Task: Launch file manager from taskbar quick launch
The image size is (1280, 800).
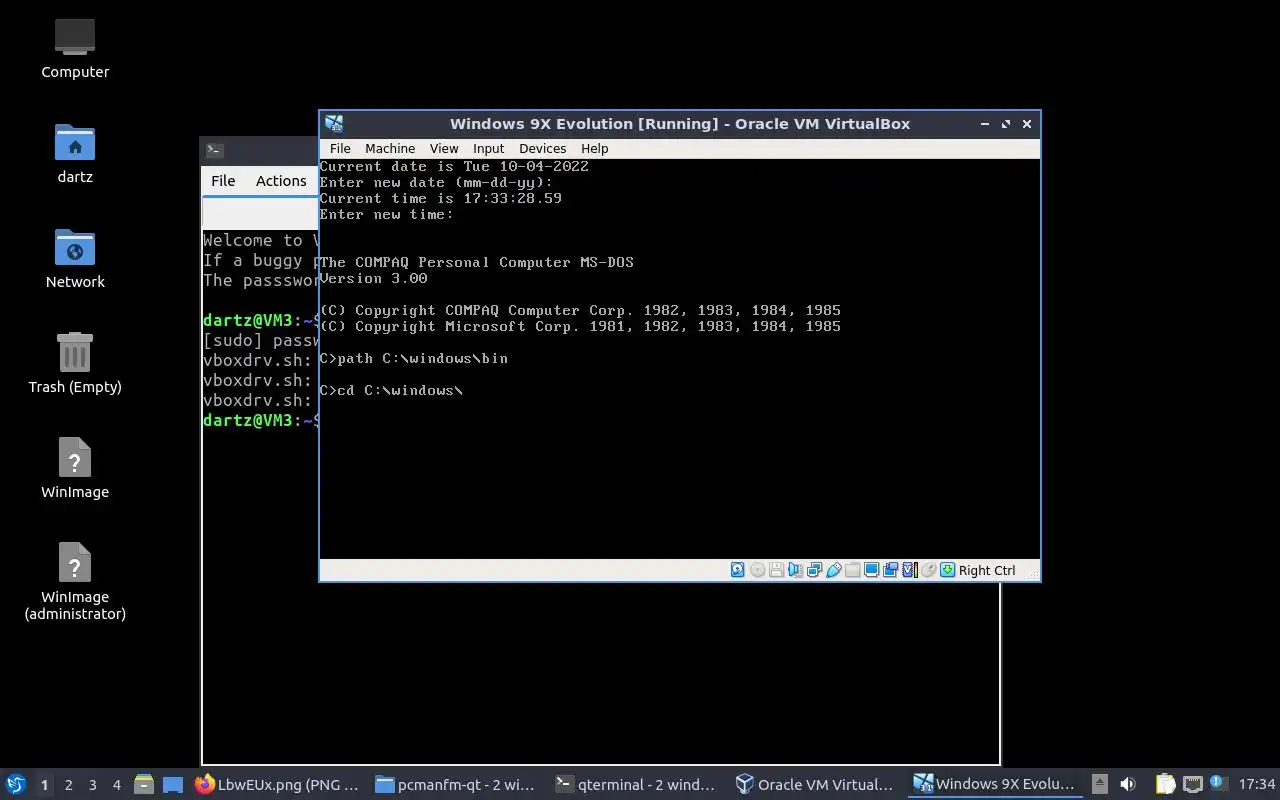Action: click(x=144, y=784)
